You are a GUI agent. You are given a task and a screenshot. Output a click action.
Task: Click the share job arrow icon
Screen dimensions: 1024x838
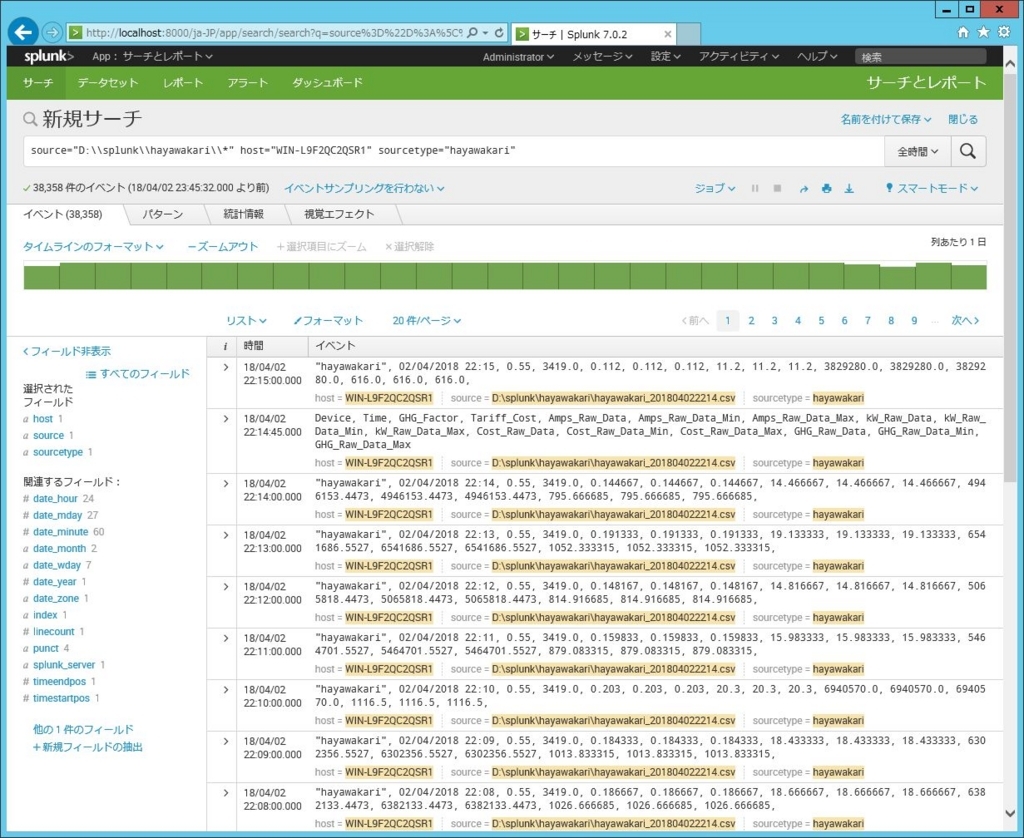coord(804,189)
